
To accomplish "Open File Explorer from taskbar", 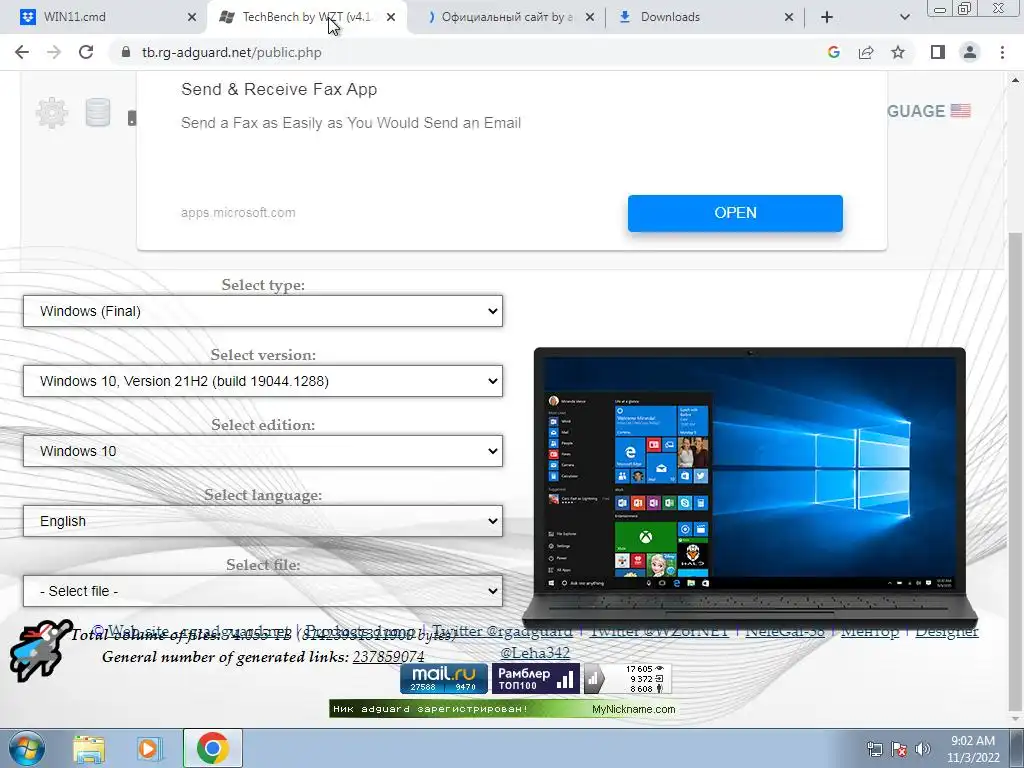I will pos(89,749).
